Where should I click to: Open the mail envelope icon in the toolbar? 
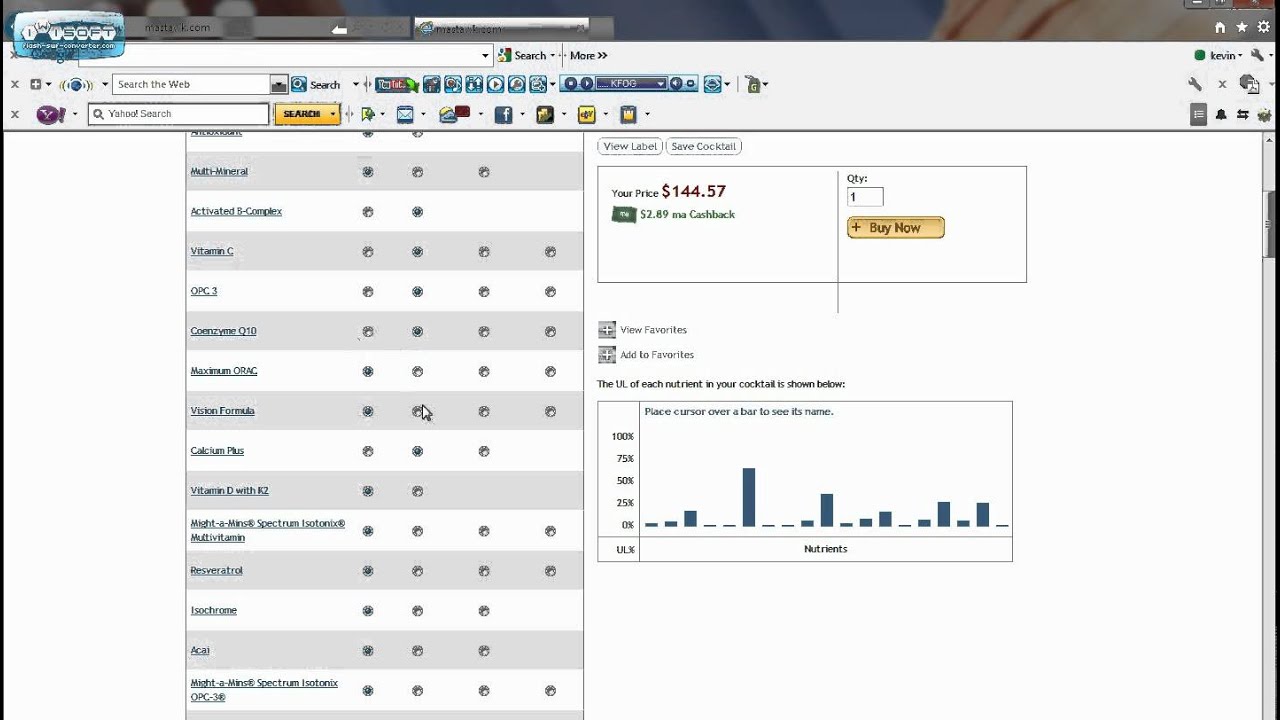tap(405, 115)
